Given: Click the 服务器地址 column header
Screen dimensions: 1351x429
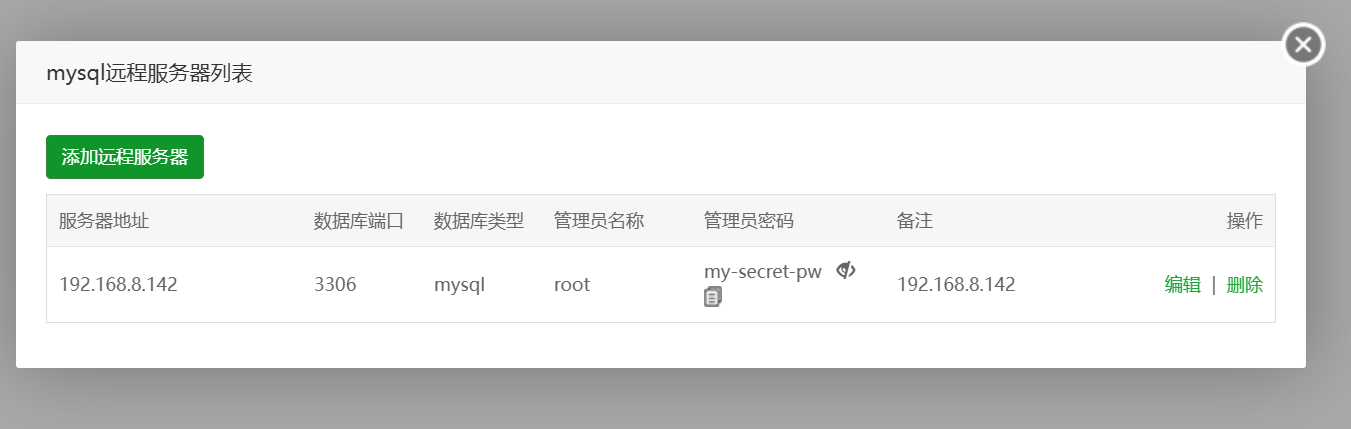Looking at the screenshot, I should [104, 221].
